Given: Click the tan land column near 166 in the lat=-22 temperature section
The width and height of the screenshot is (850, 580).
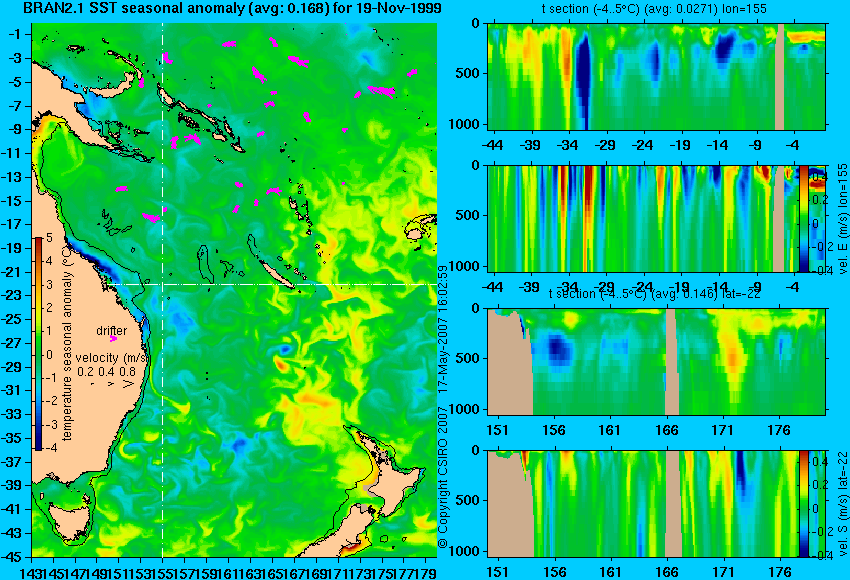Looking at the screenshot, I should [x=671, y=362].
